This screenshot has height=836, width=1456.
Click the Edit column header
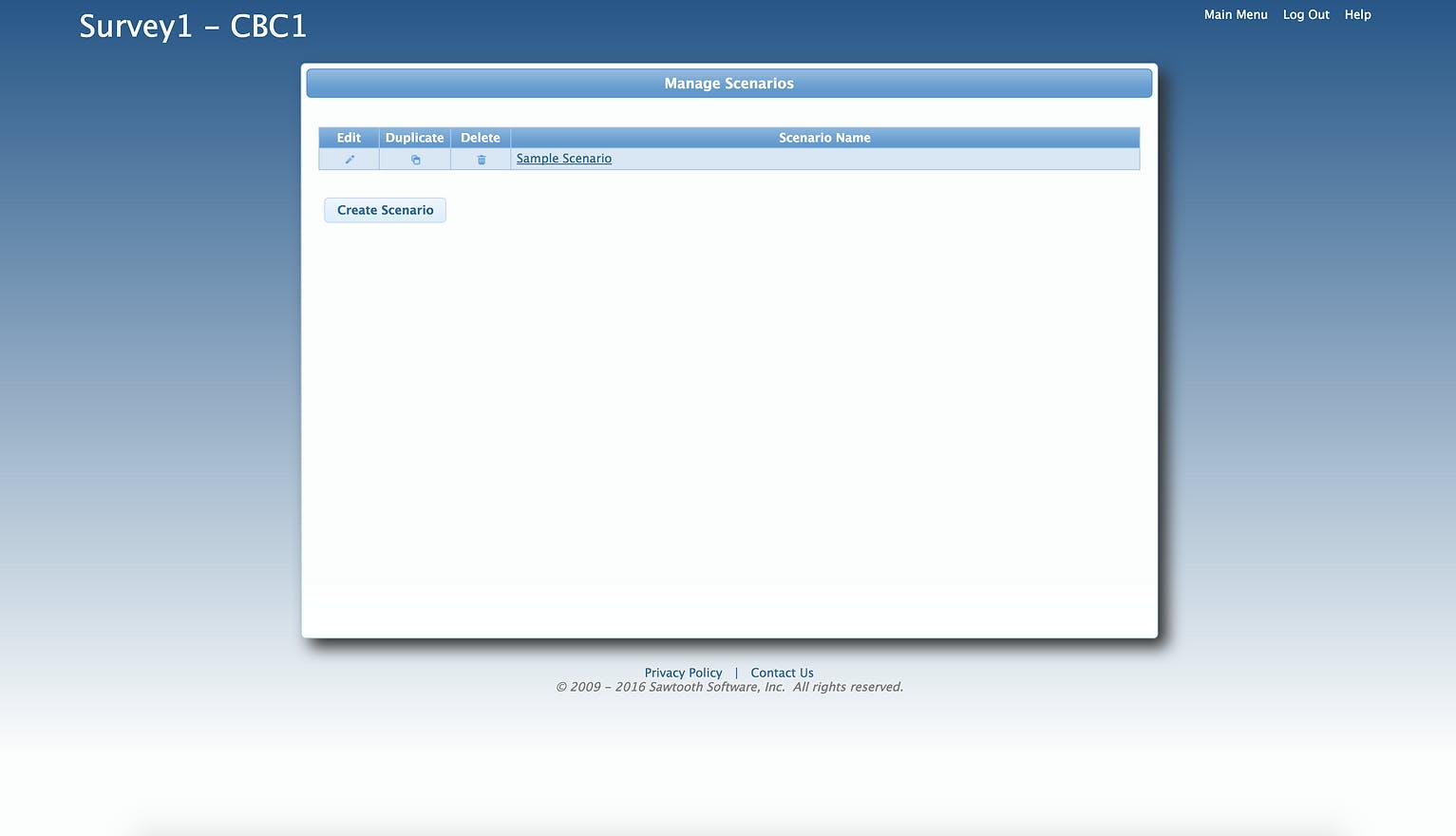(349, 138)
